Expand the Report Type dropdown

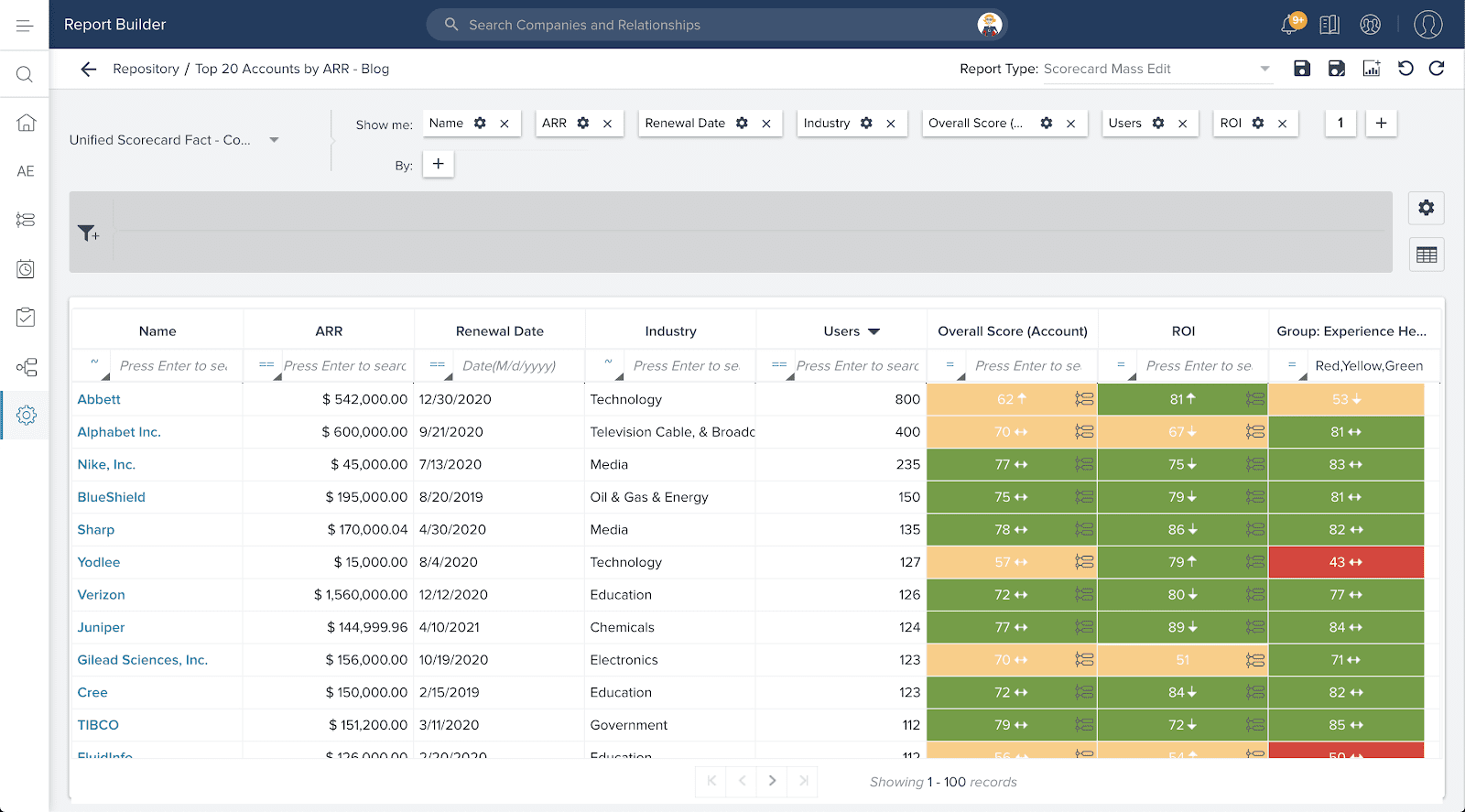point(1264,69)
